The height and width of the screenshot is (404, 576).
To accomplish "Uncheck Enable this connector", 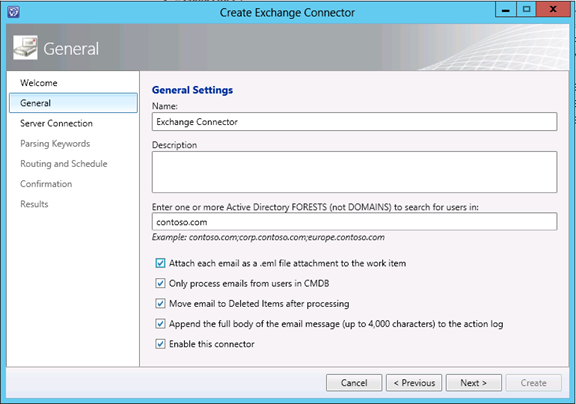I will 160,344.
